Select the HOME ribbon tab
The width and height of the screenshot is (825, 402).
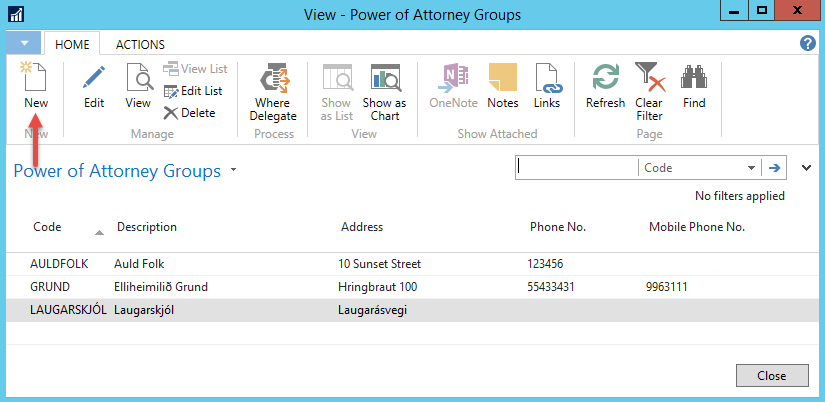(x=72, y=45)
